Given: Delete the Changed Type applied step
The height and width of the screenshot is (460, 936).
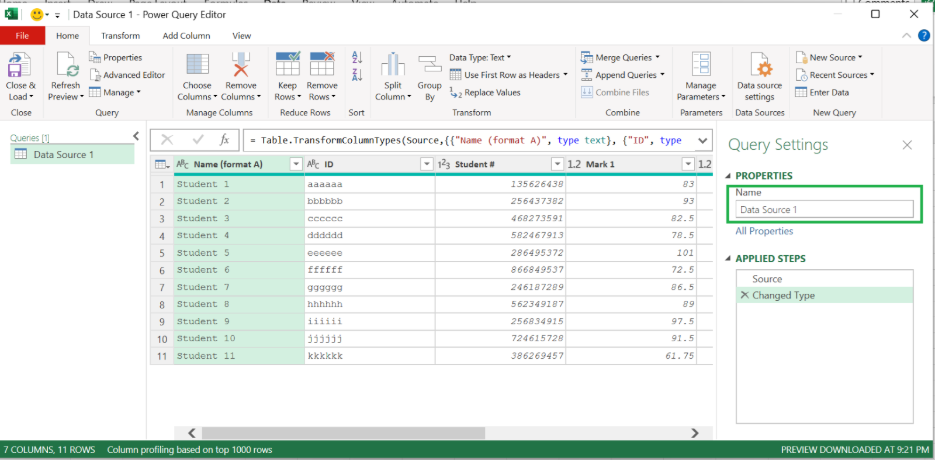Looking at the screenshot, I should coord(743,296).
